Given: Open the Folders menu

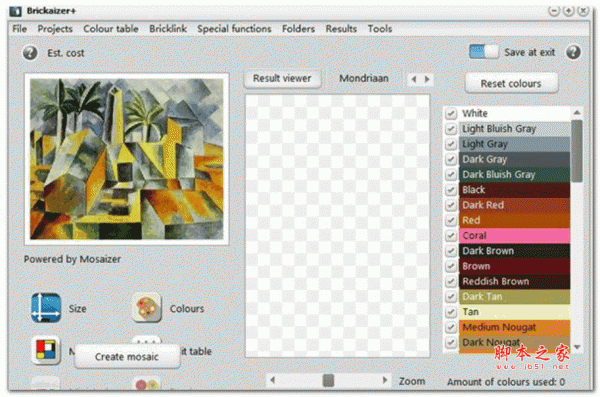Looking at the screenshot, I should tap(298, 29).
